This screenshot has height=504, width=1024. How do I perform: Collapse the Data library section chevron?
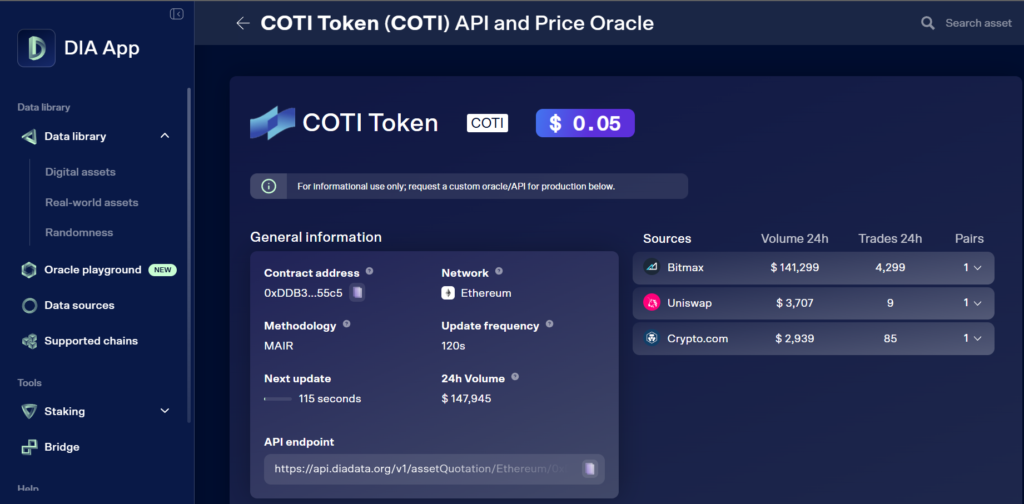coord(165,136)
